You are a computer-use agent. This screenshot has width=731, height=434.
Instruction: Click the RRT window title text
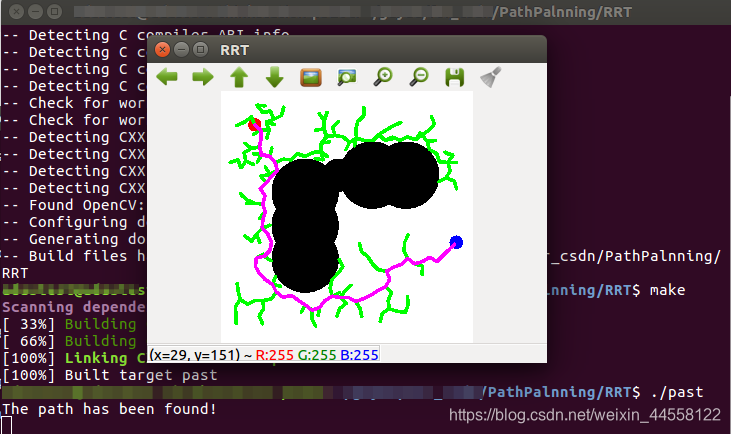pyautogui.click(x=234, y=50)
